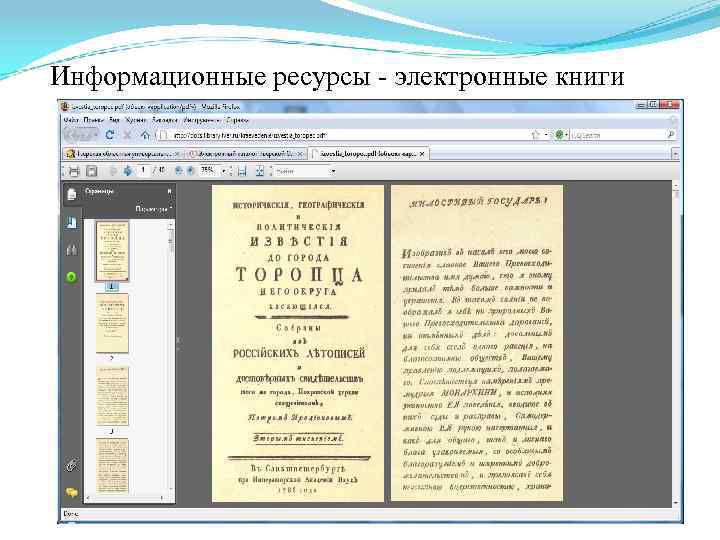Click the Firefox Home icon
The image size is (720, 540).
pyautogui.click(x=145, y=135)
